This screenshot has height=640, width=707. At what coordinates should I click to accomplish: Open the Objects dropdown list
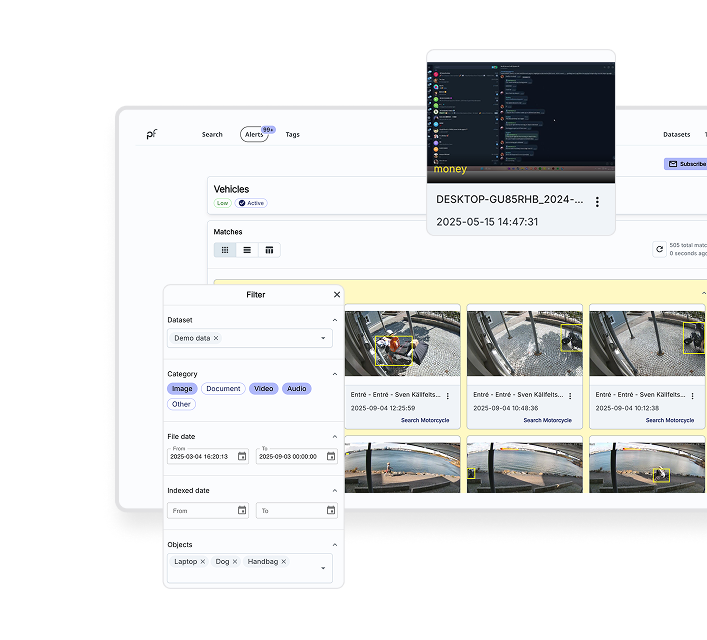click(x=323, y=568)
